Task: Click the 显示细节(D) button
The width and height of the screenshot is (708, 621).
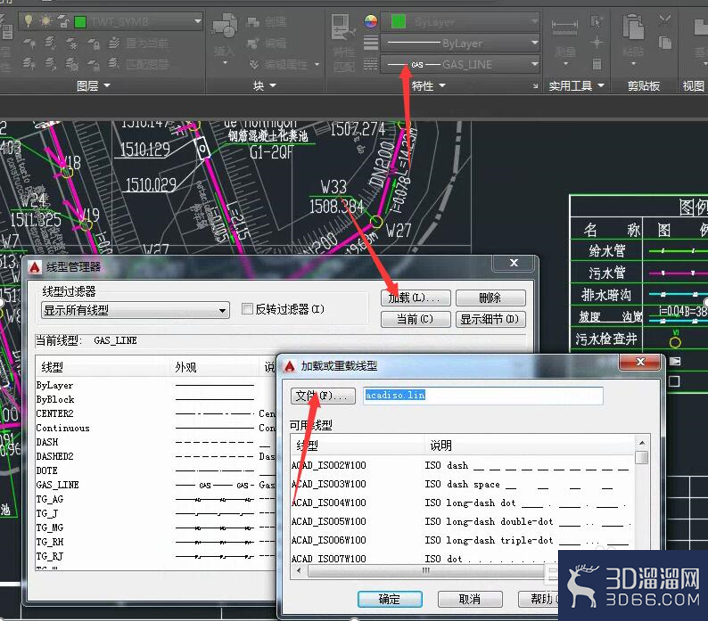Action: [x=490, y=319]
